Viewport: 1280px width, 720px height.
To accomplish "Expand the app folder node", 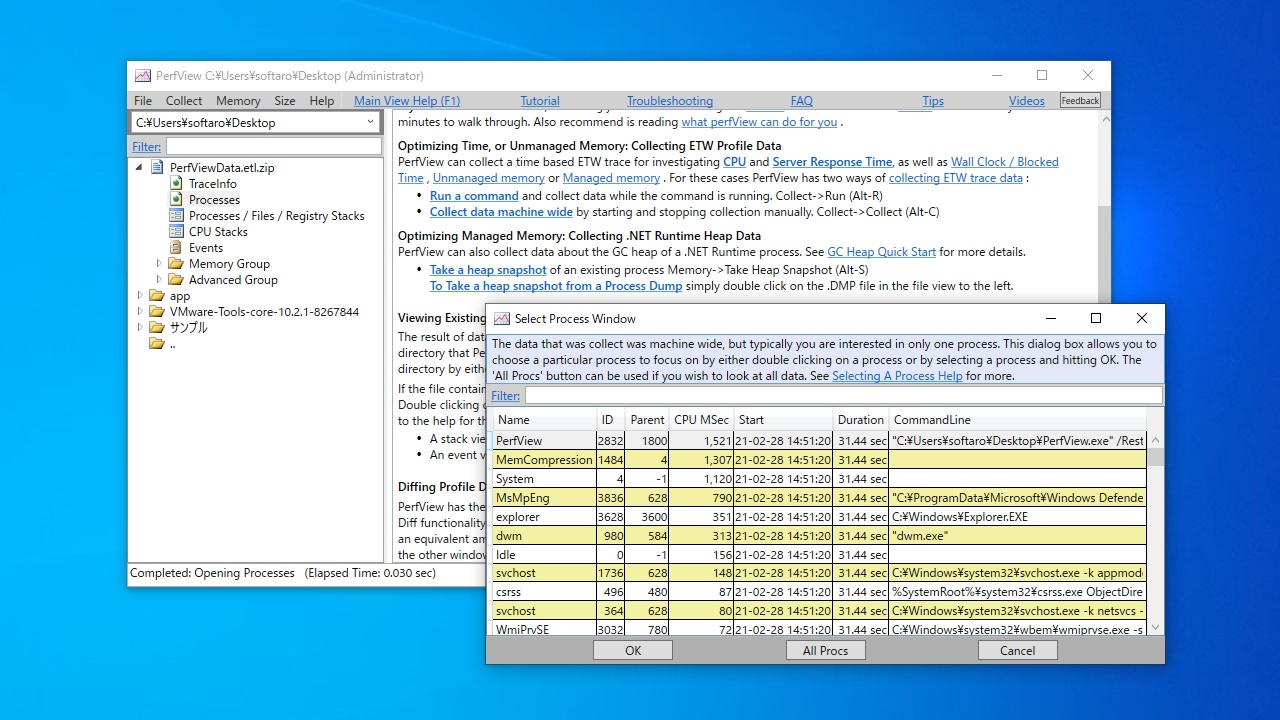I will click(140, 296).
